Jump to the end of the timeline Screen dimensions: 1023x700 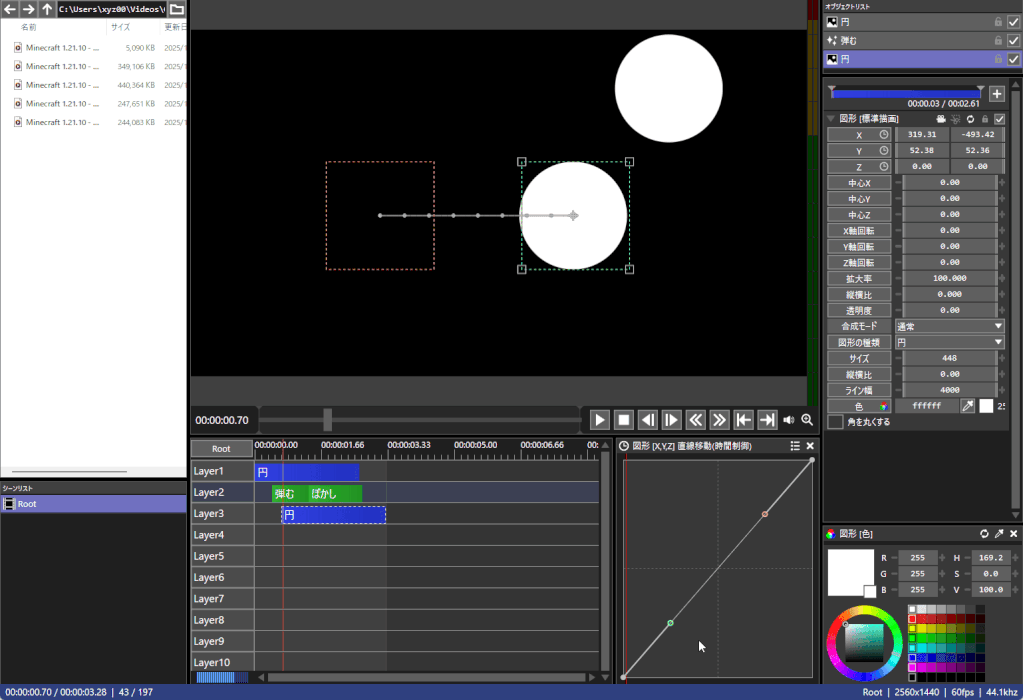[x=767, y=420]
